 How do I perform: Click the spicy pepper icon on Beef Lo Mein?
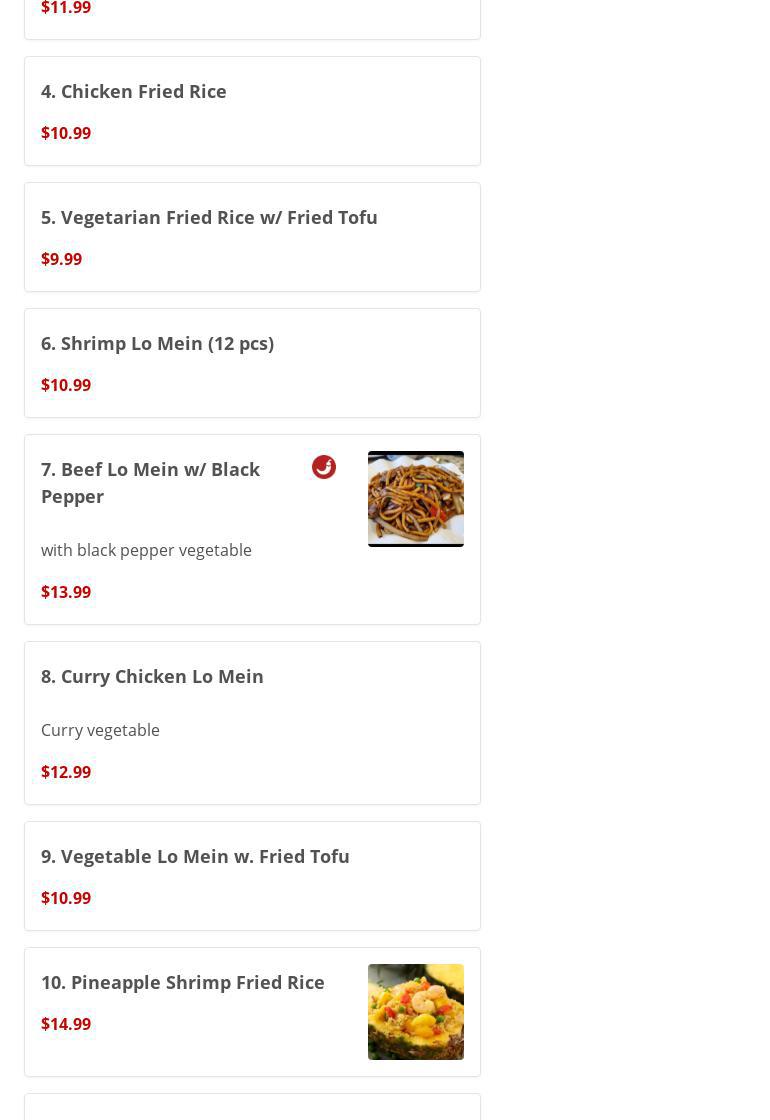(x=324, y=467)
